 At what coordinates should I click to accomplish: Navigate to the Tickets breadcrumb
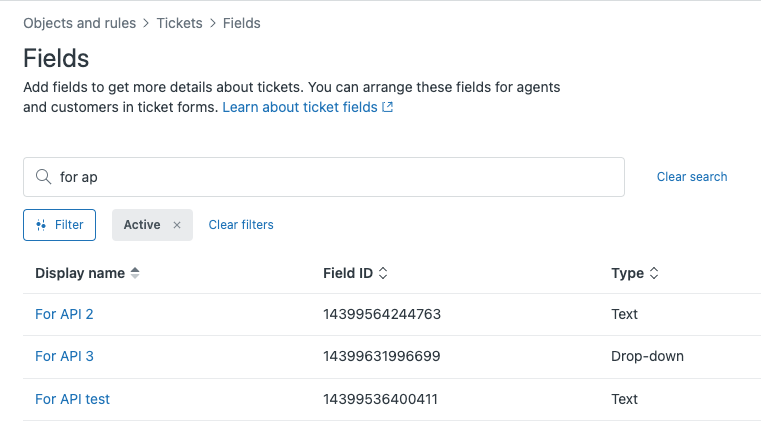pyautogui.click(x=179, y=23)
